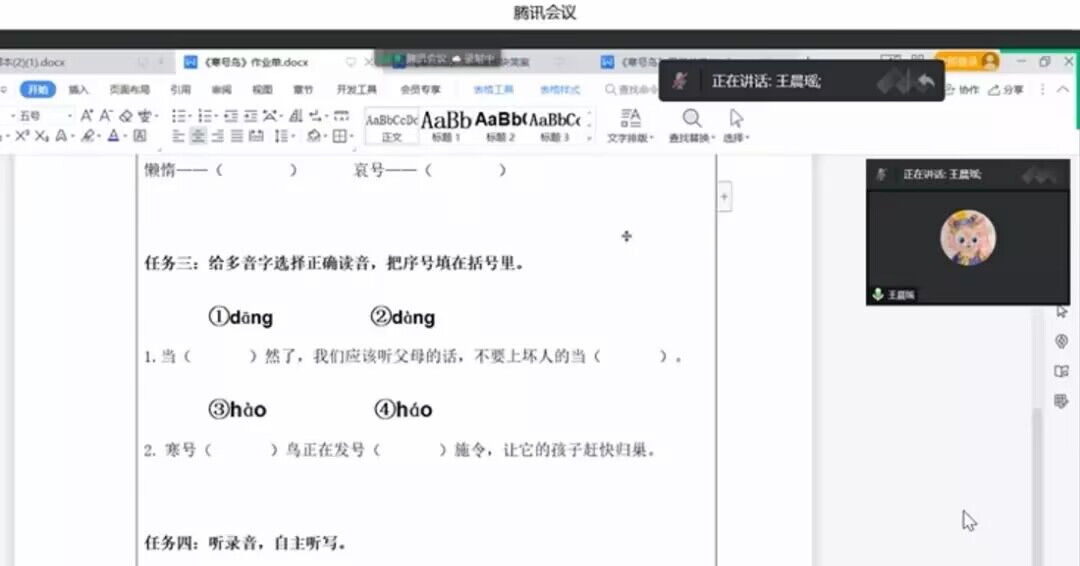
Task: Click the decrease font size icon
Action: pyautogui.click(x=105, y=116)
